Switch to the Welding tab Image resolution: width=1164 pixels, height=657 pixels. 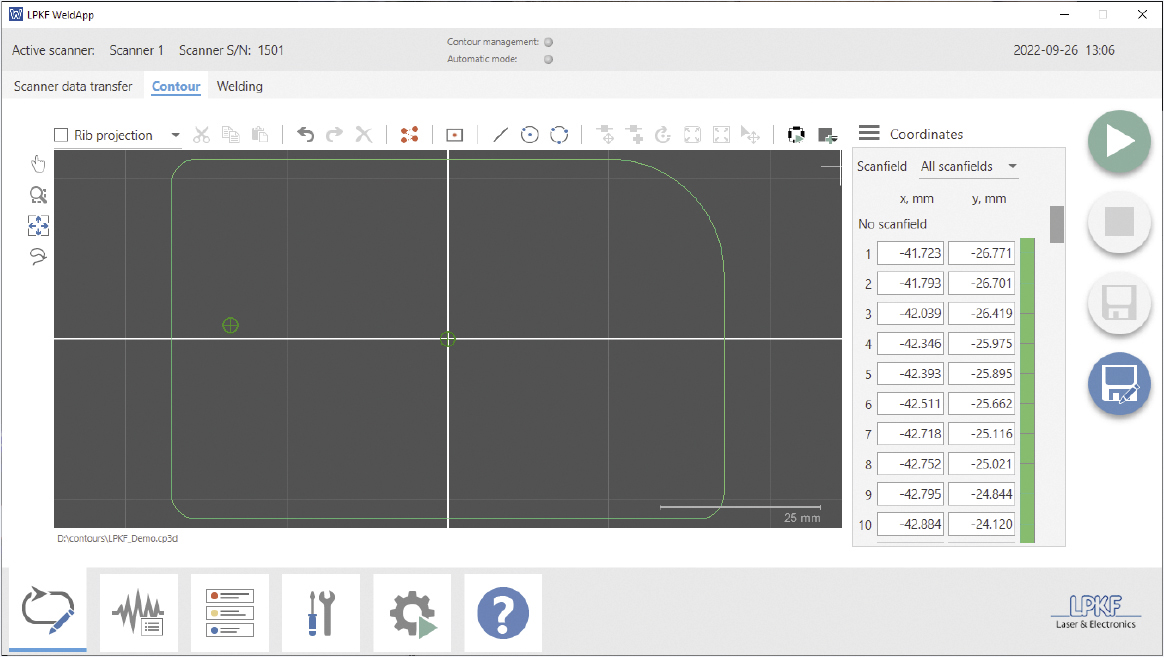(240, 86)
